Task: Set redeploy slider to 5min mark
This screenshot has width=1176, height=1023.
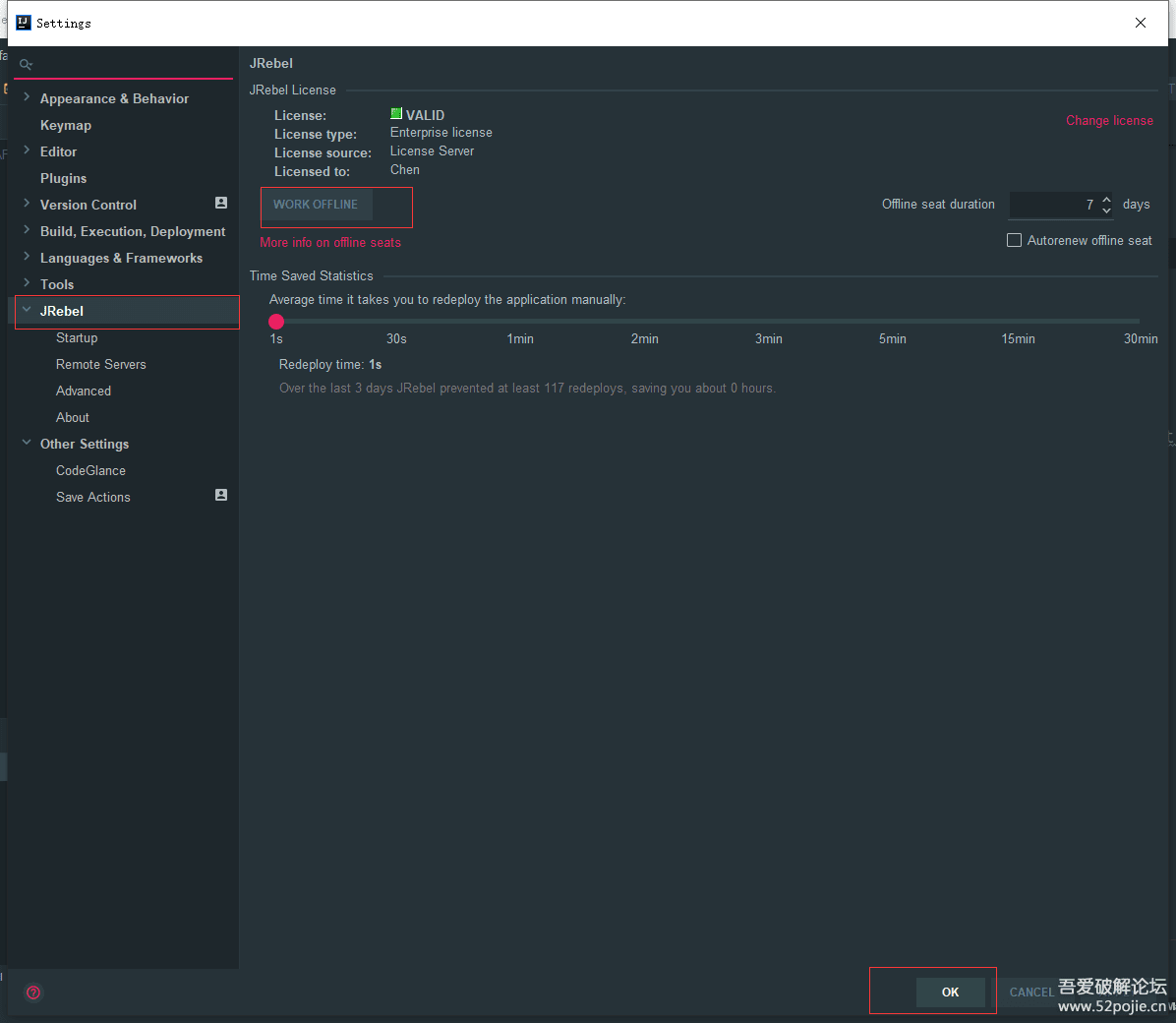Action: (893, 322)
